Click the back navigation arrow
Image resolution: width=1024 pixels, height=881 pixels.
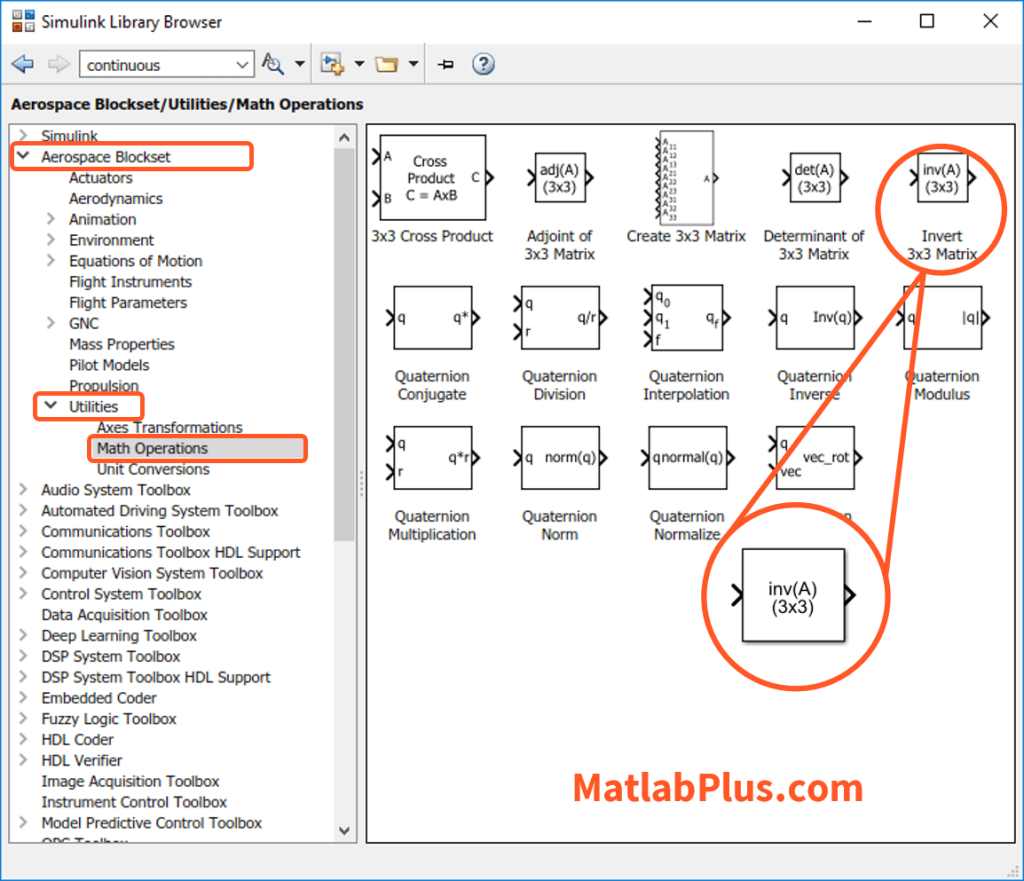(23, 64)
